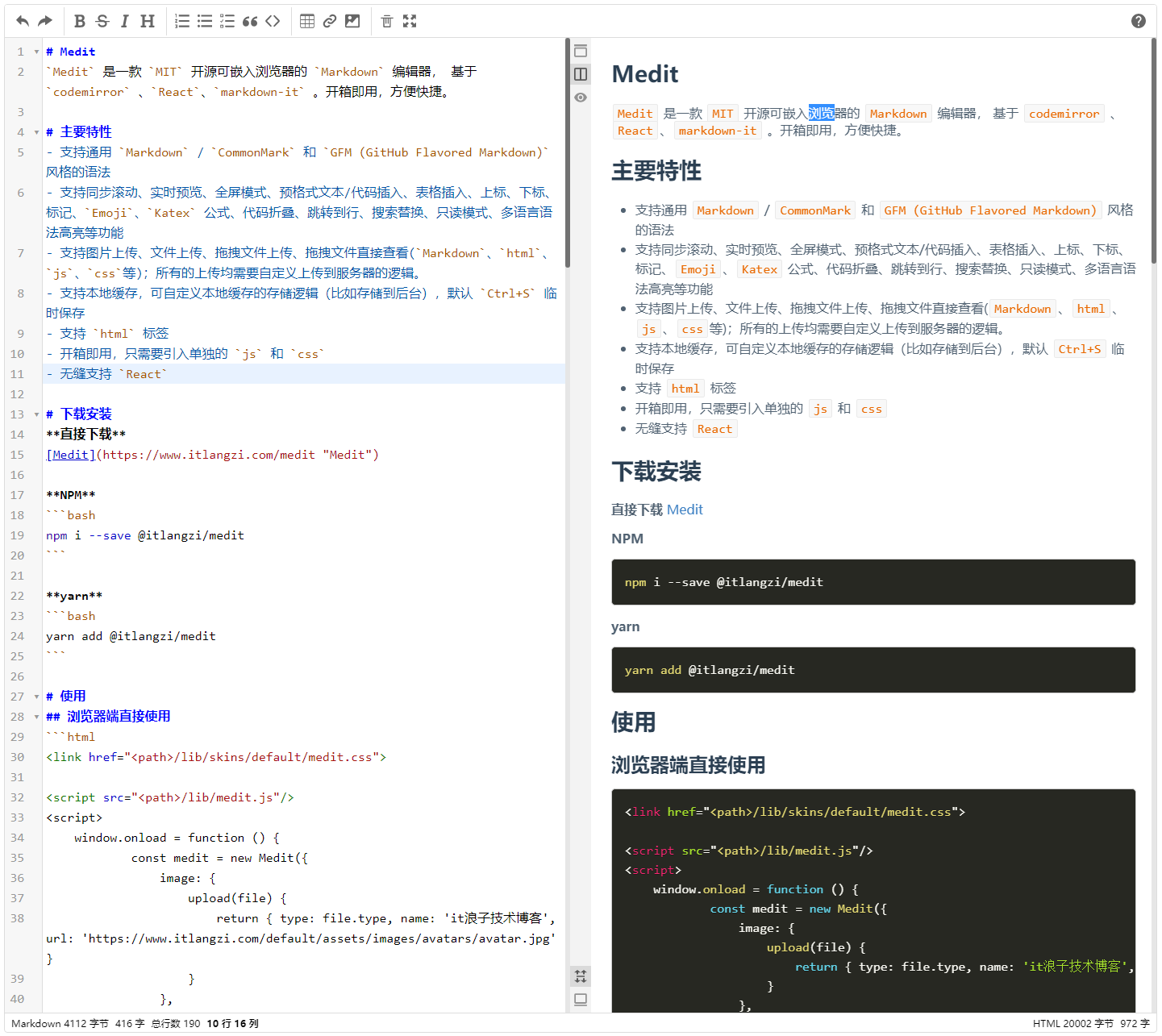This screenshot has width=1162, height=1036.
Task: Toggle the split editor and preview view
Action: [581, 74]
